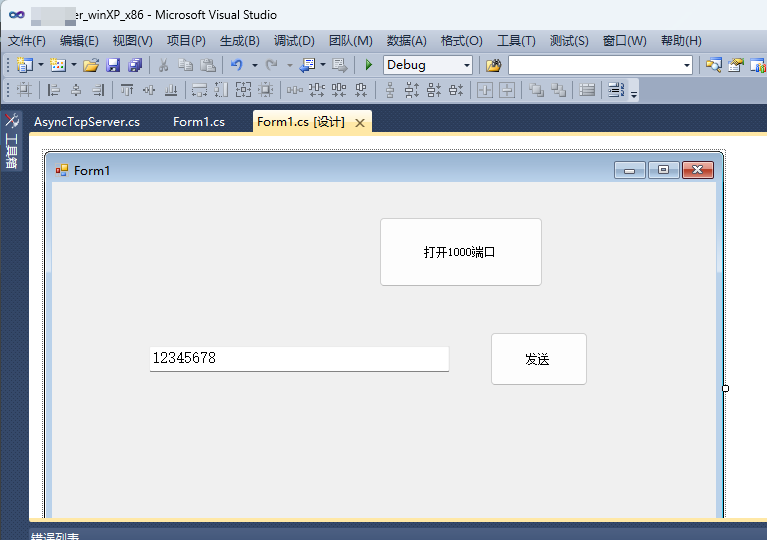767x540 pixels.
Task: Click the Save floppy disk icon
Action: tap(113, 65)
